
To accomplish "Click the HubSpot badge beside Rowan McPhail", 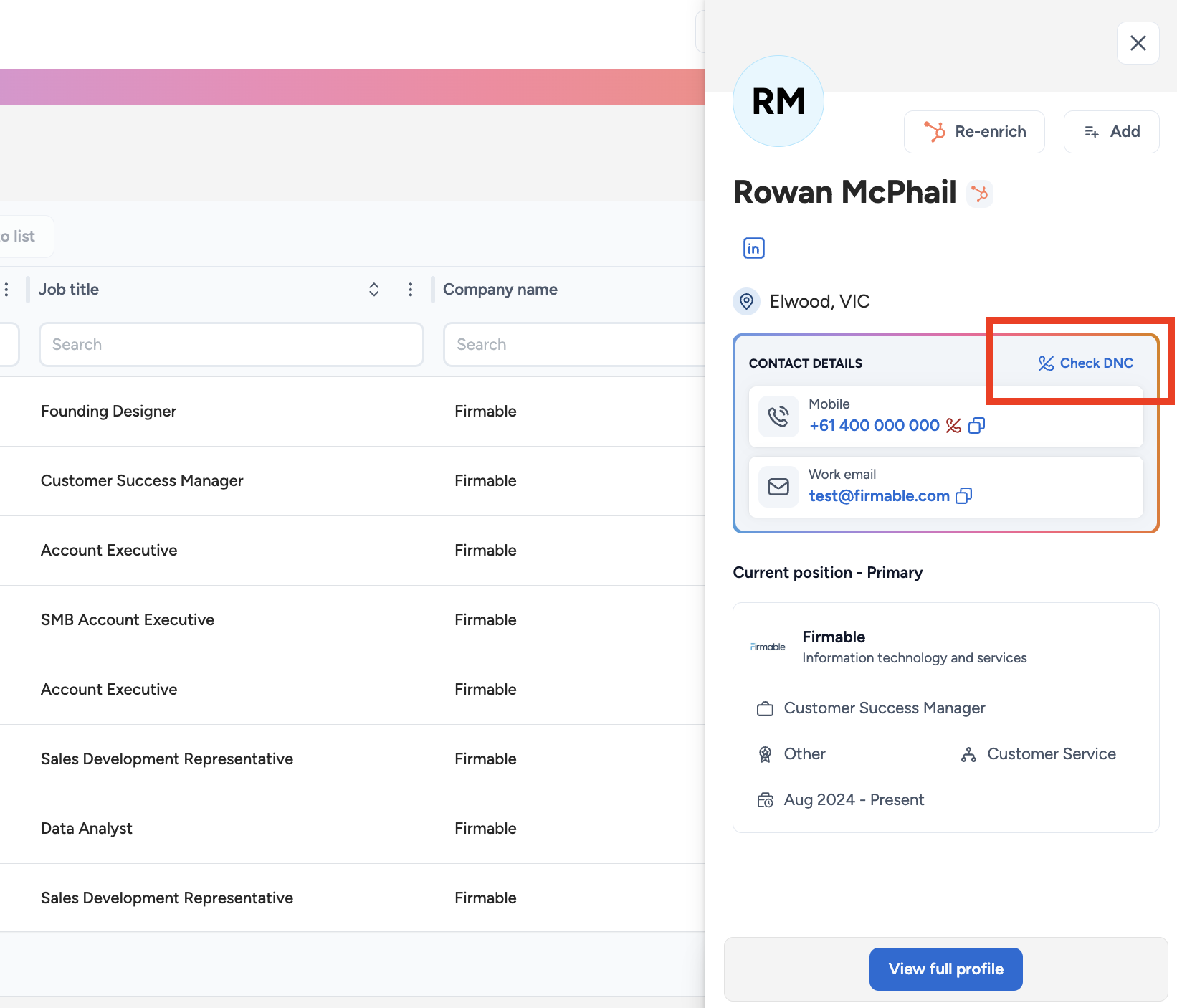I will (979, 194).
